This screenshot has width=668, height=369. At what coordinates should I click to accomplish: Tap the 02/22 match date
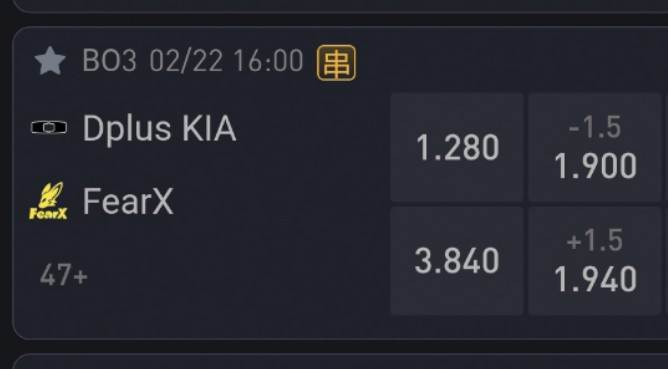186,61
